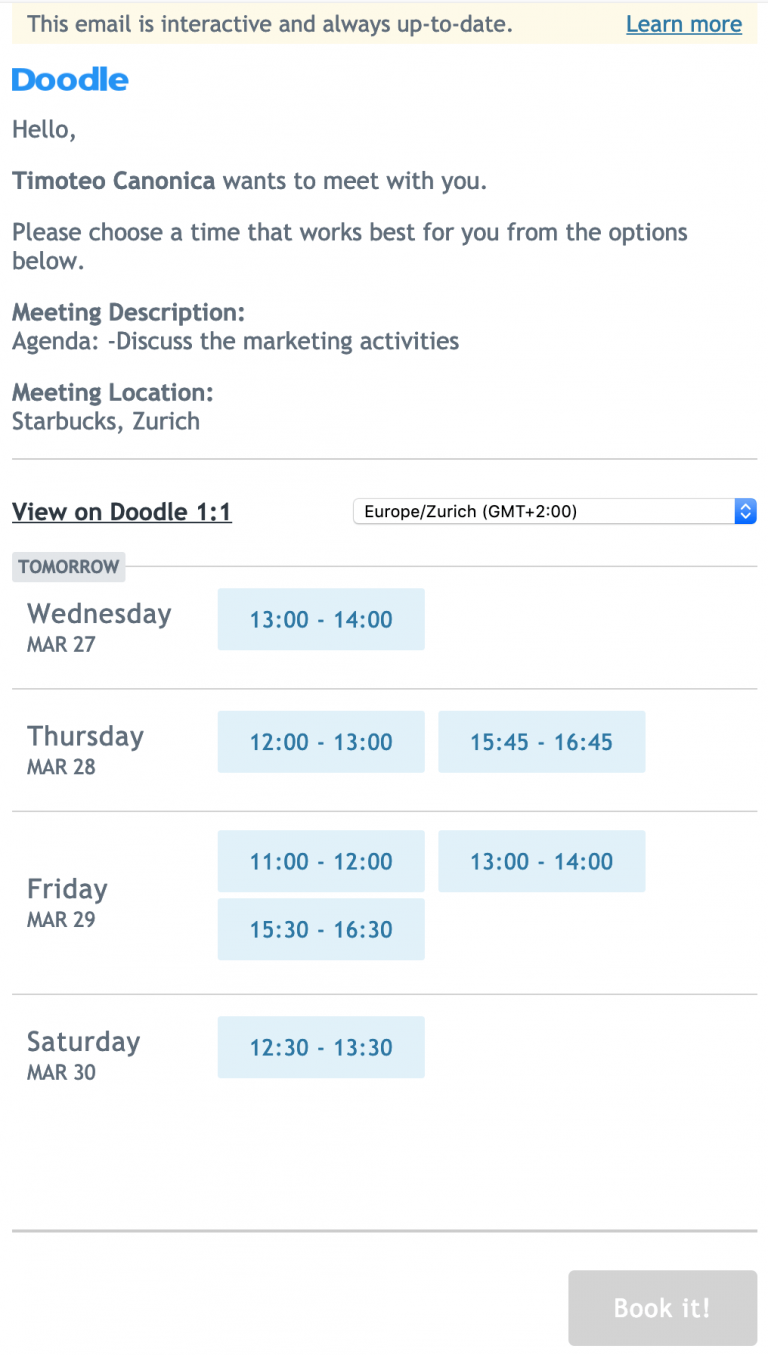Pick the 15:30 - 16:30 Friday slot
This screenshot has height=1355, width=768.
[321, 929]
